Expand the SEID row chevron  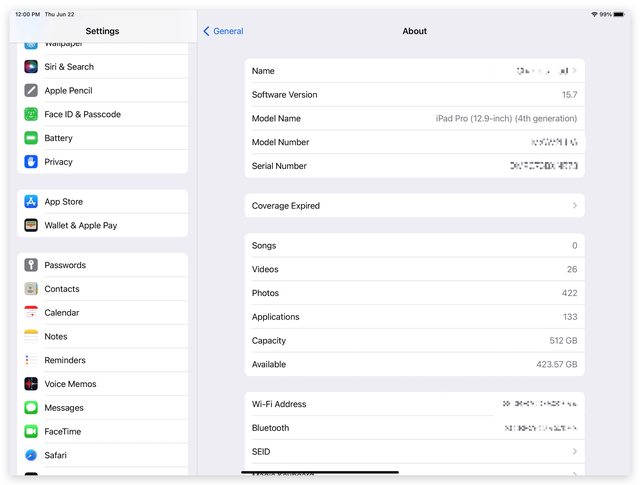(x=575, y=452)
